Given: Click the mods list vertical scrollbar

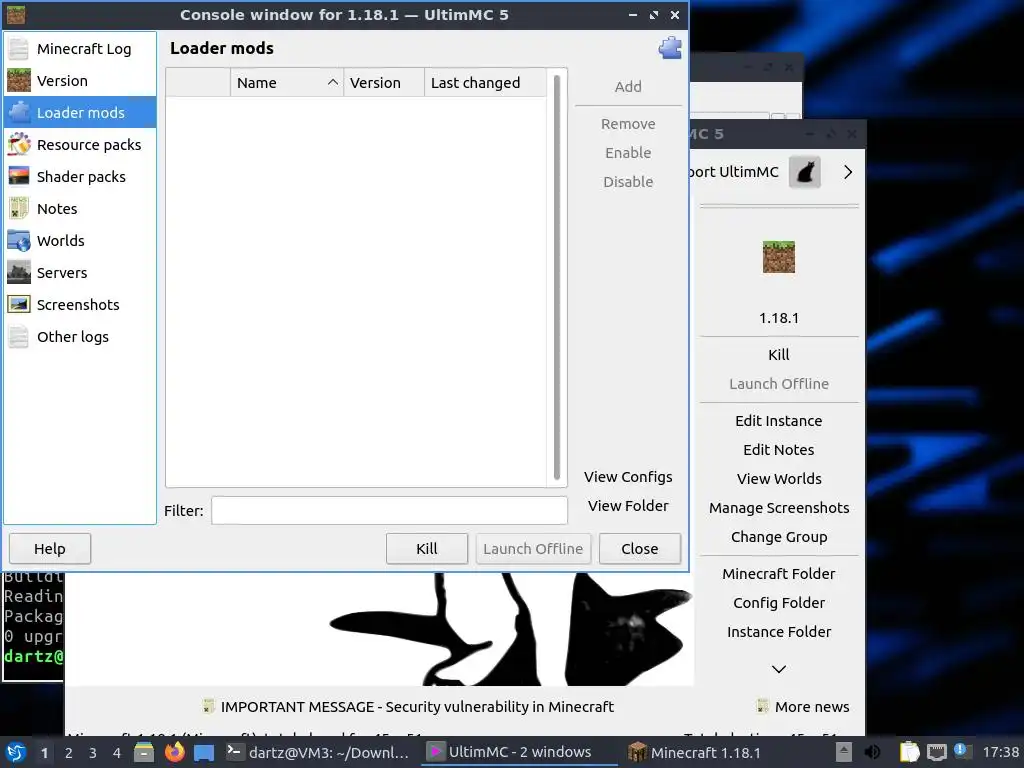Looking at the screenshot, I should (557, 278).
